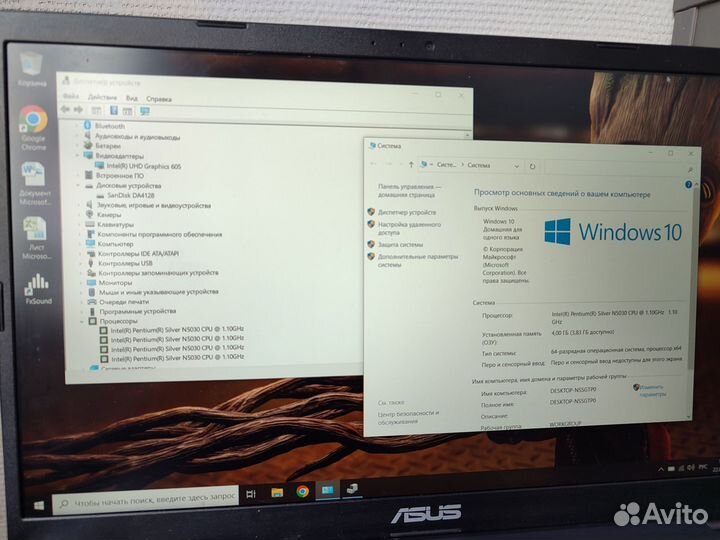This screenshot has height=540, width=720.
Task: Click the Up arrow in System window
Action: pyautogui.click(x=411, y=164)
